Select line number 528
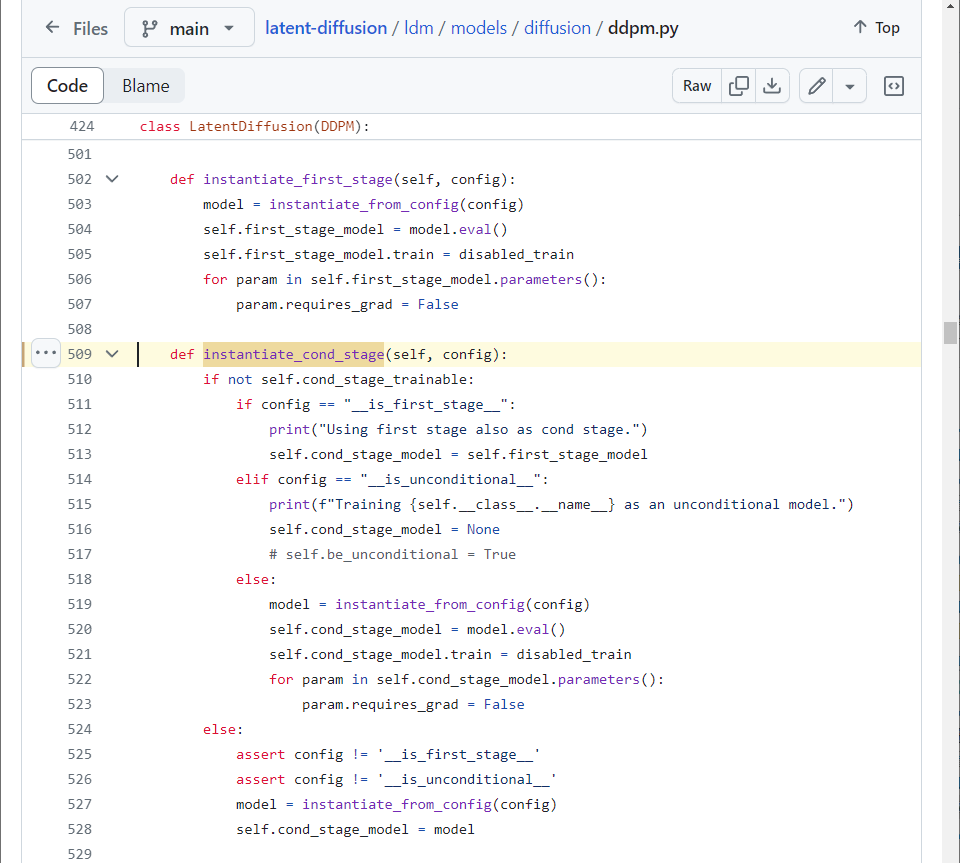This screenshot has width=960, height=863. coord(80,829)
